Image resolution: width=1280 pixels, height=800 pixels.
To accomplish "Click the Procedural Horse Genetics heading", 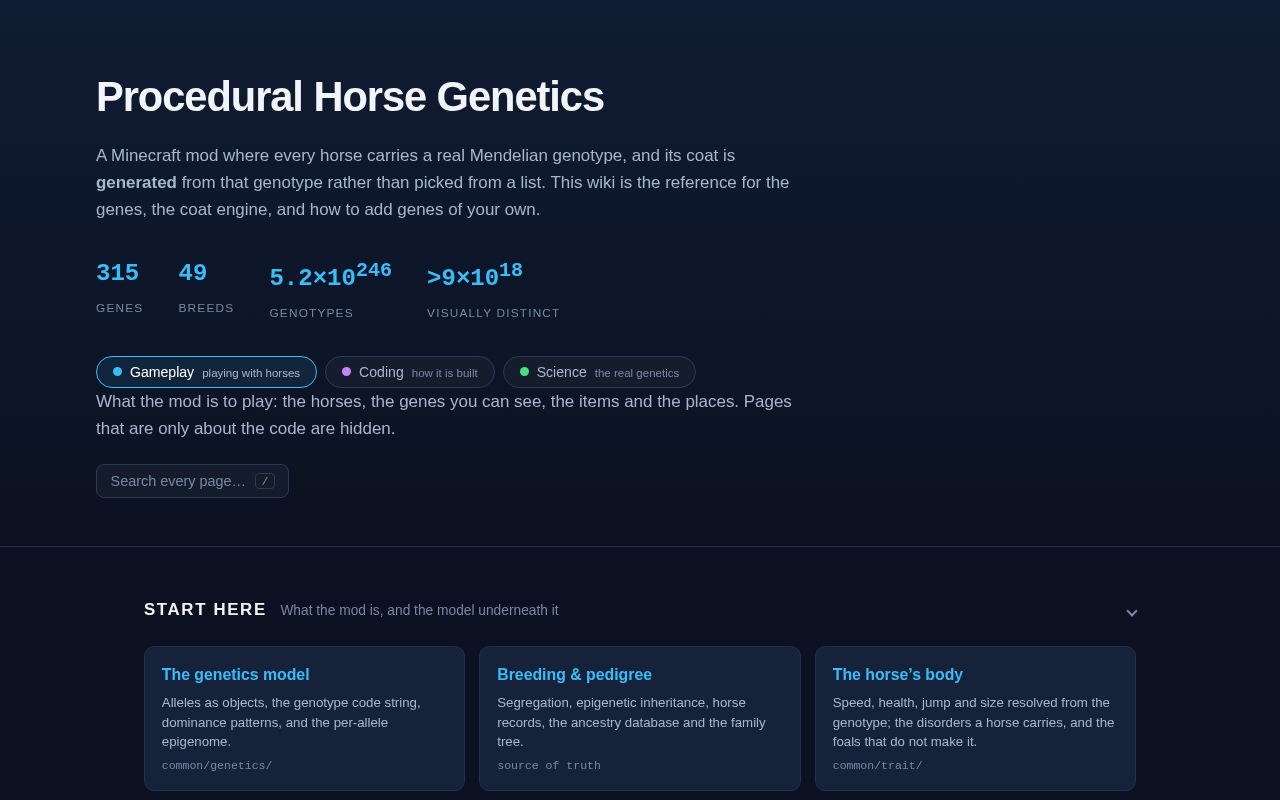I will (x=350, y=97).
